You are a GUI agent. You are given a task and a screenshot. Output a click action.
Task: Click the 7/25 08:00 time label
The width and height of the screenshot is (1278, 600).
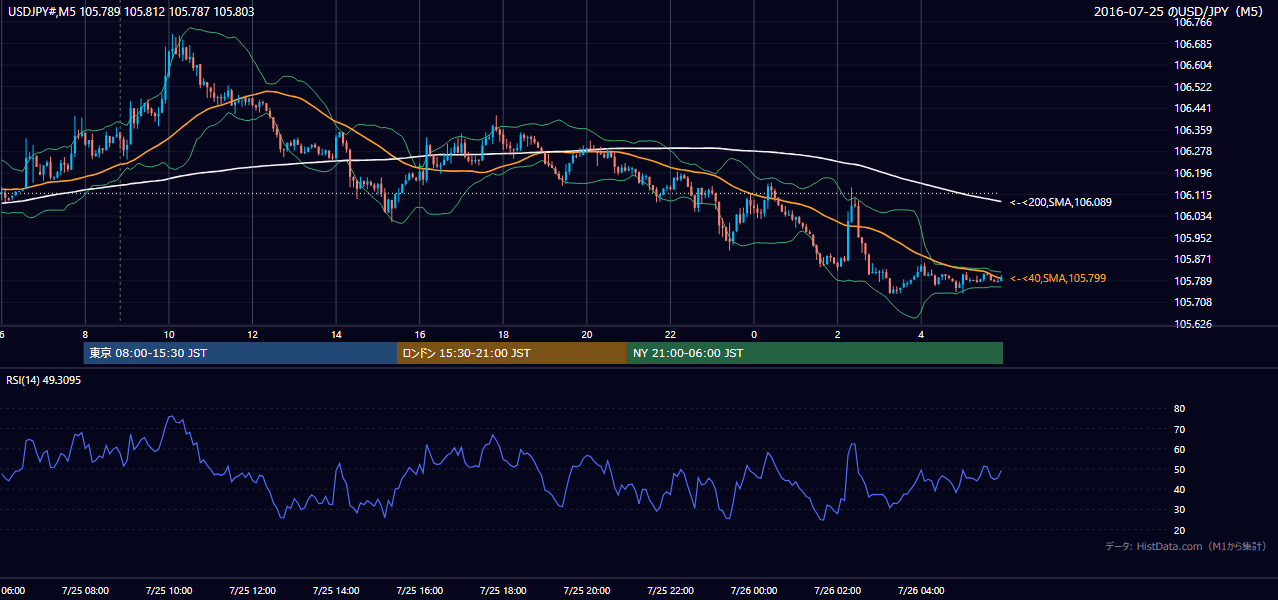pyautogui.click(x=85, y=590)
